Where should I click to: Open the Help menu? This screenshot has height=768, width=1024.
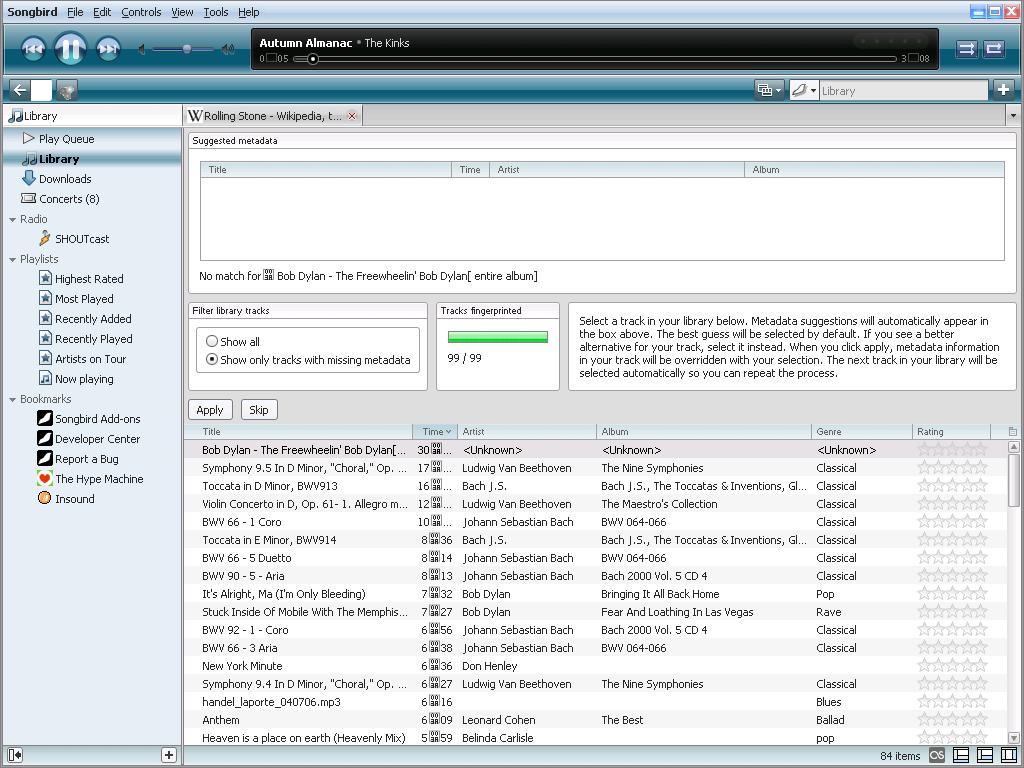[x=248, y=12]
